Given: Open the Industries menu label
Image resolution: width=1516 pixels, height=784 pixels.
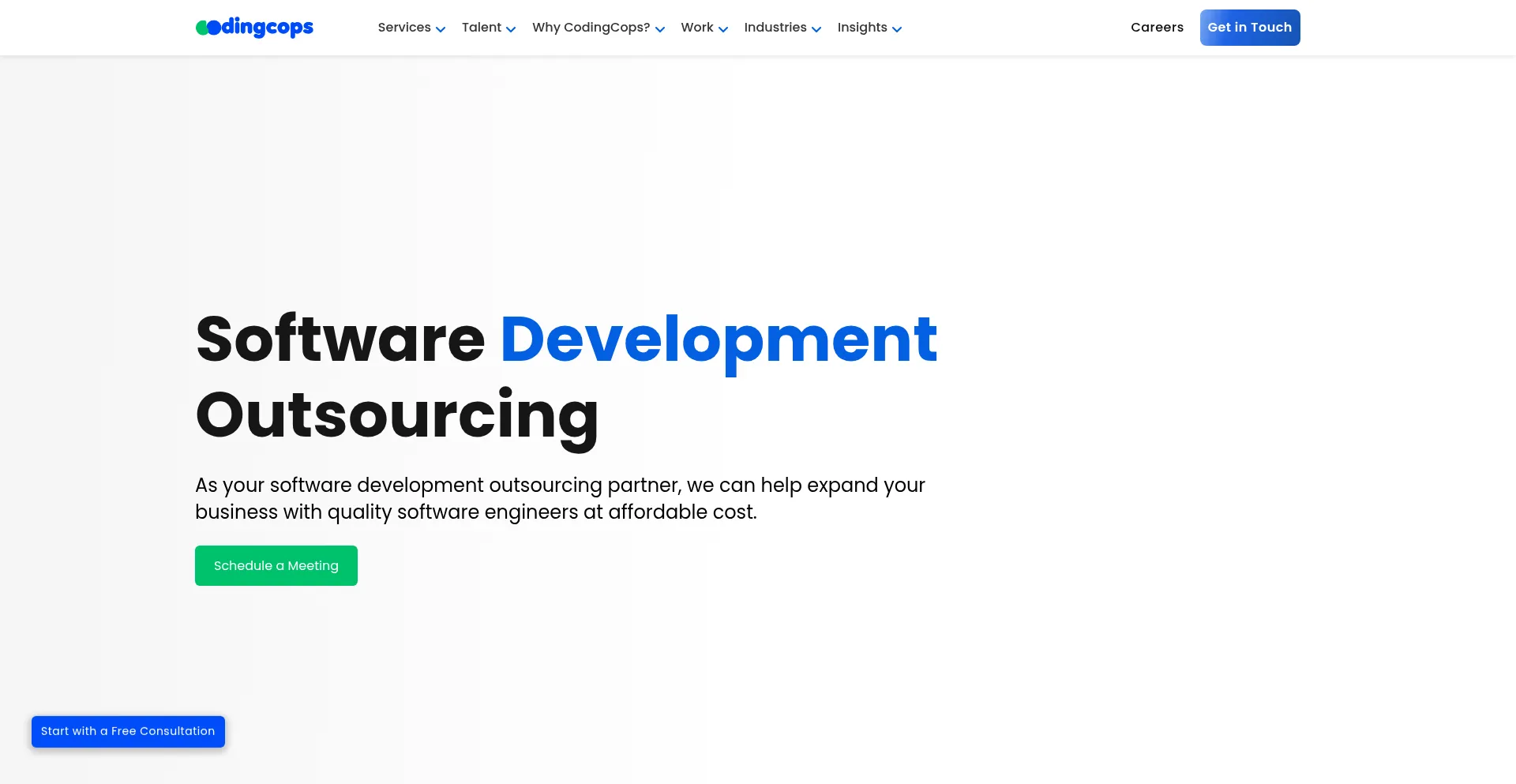Looking at the screenshot, I should pyautogui.click(x=775, y=28).
